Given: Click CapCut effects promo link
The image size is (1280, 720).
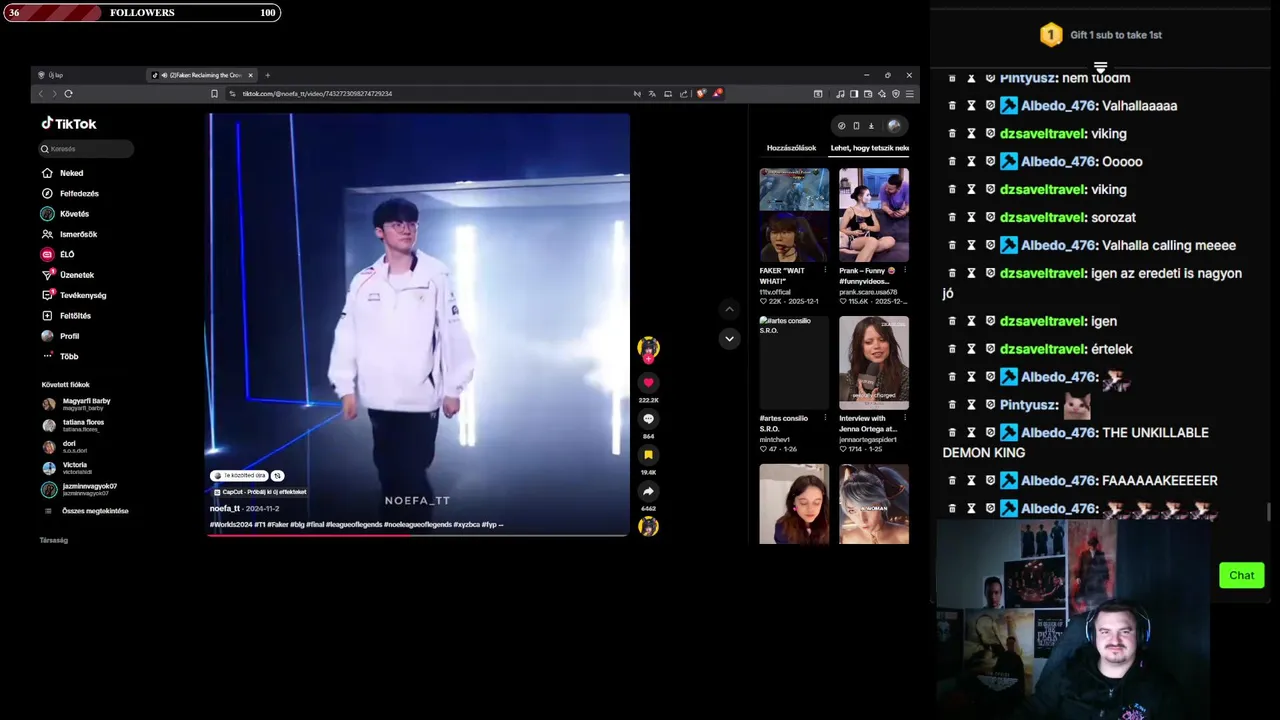Looking at the screenshot, I should click(260, 492).
